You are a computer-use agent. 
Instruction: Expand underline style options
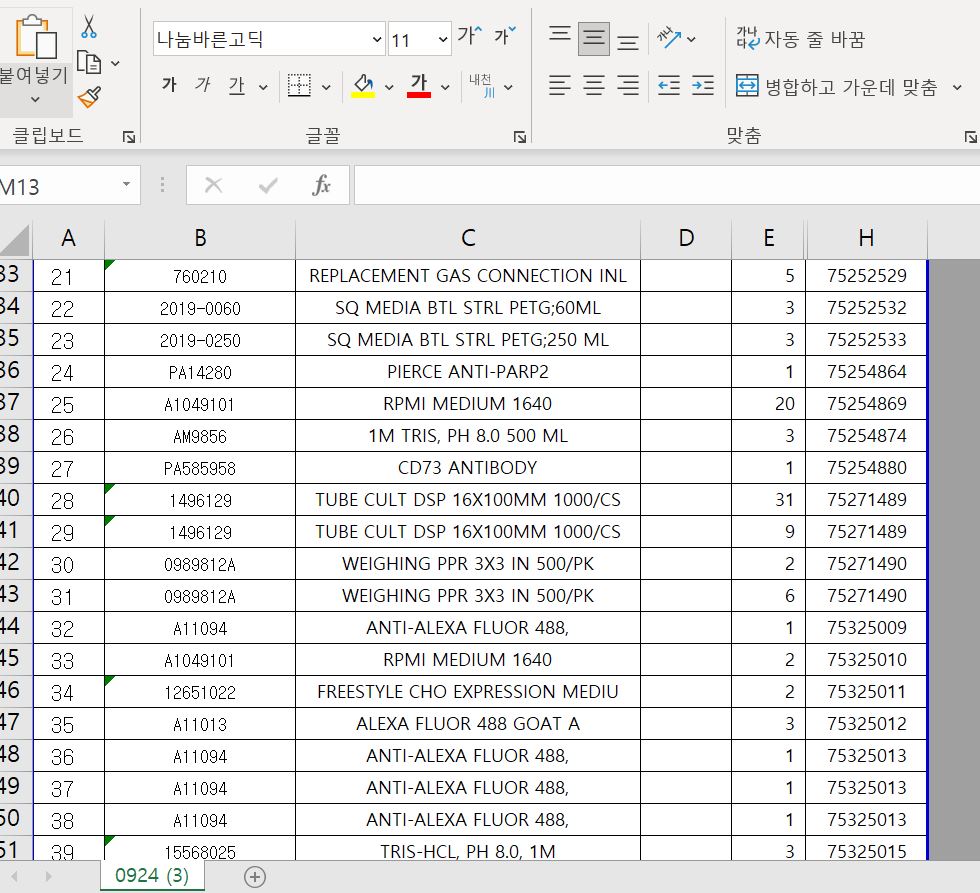[263, 87]
